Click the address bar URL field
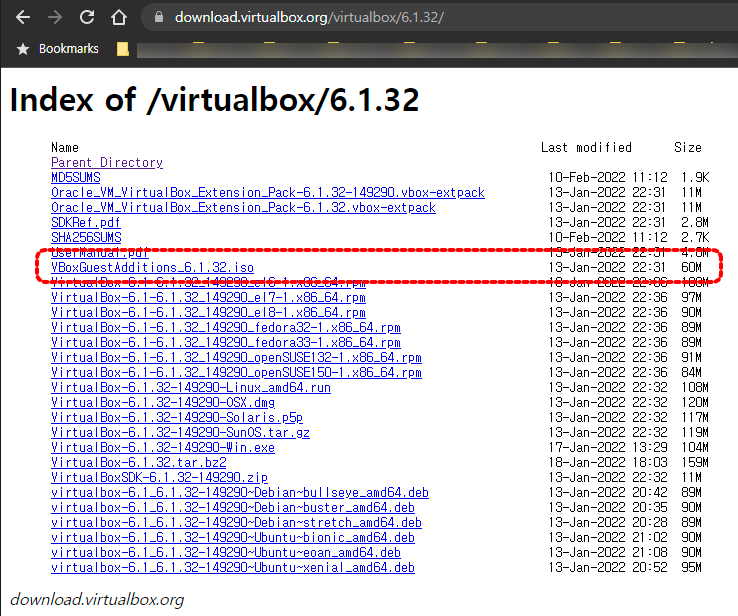Viewport: 738px width, 616px height. (440, 17)
